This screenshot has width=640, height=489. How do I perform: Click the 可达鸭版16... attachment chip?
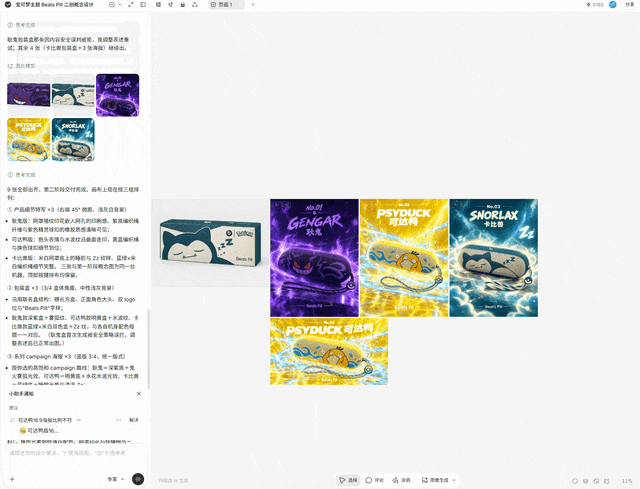[x=39, y=431]
